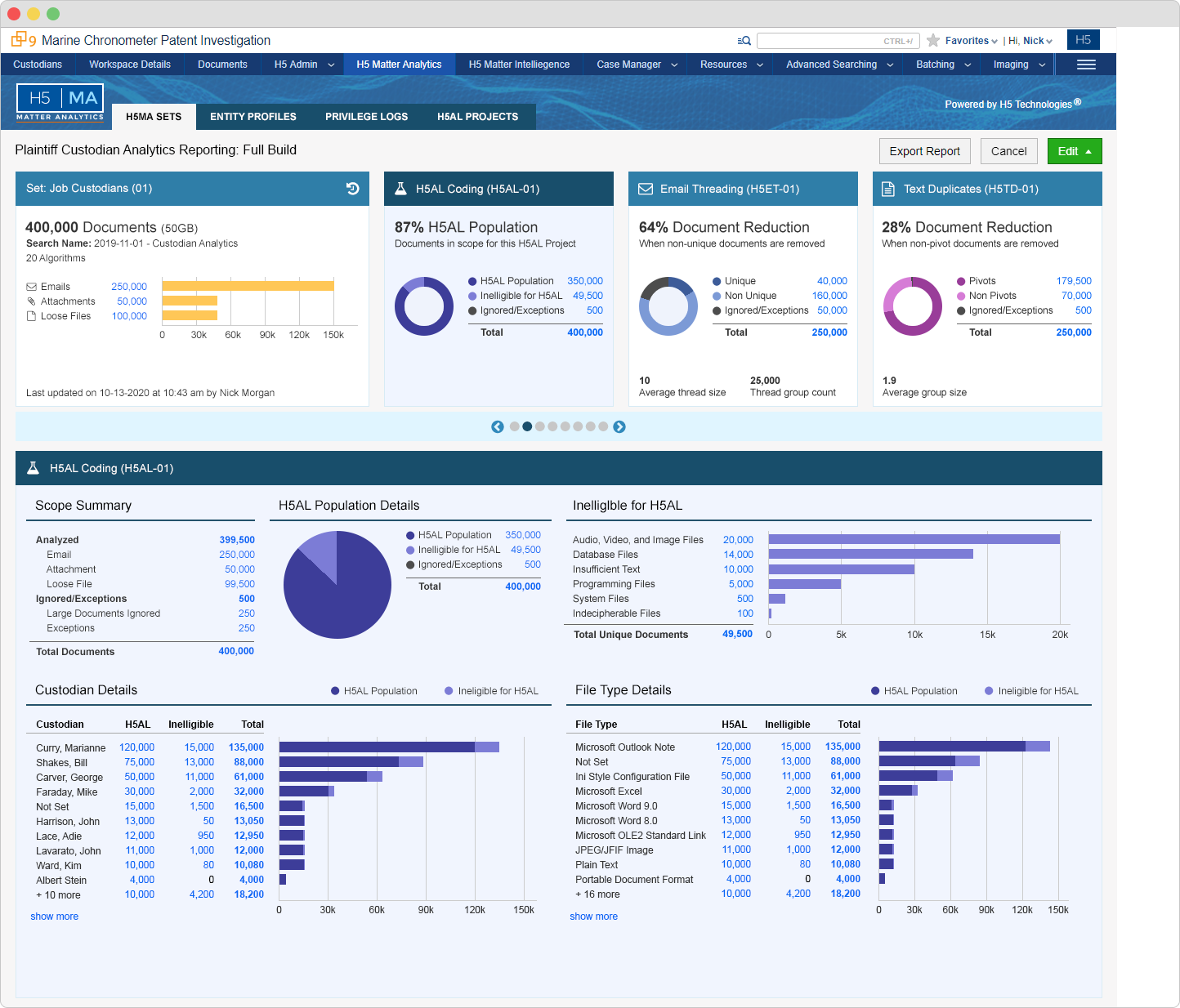Screen dimensions: 1180x1008
Task: Click the envelope icon on the Email Threading card
Action: [x=645, y=189]
